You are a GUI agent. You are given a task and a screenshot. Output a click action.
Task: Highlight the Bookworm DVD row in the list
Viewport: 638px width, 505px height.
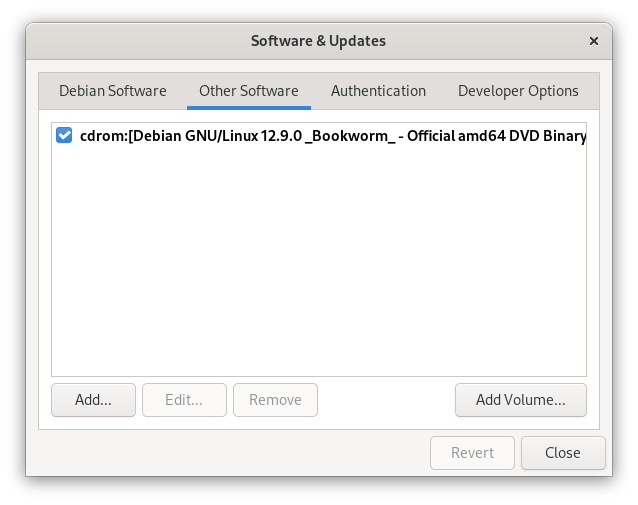[319, 136]
